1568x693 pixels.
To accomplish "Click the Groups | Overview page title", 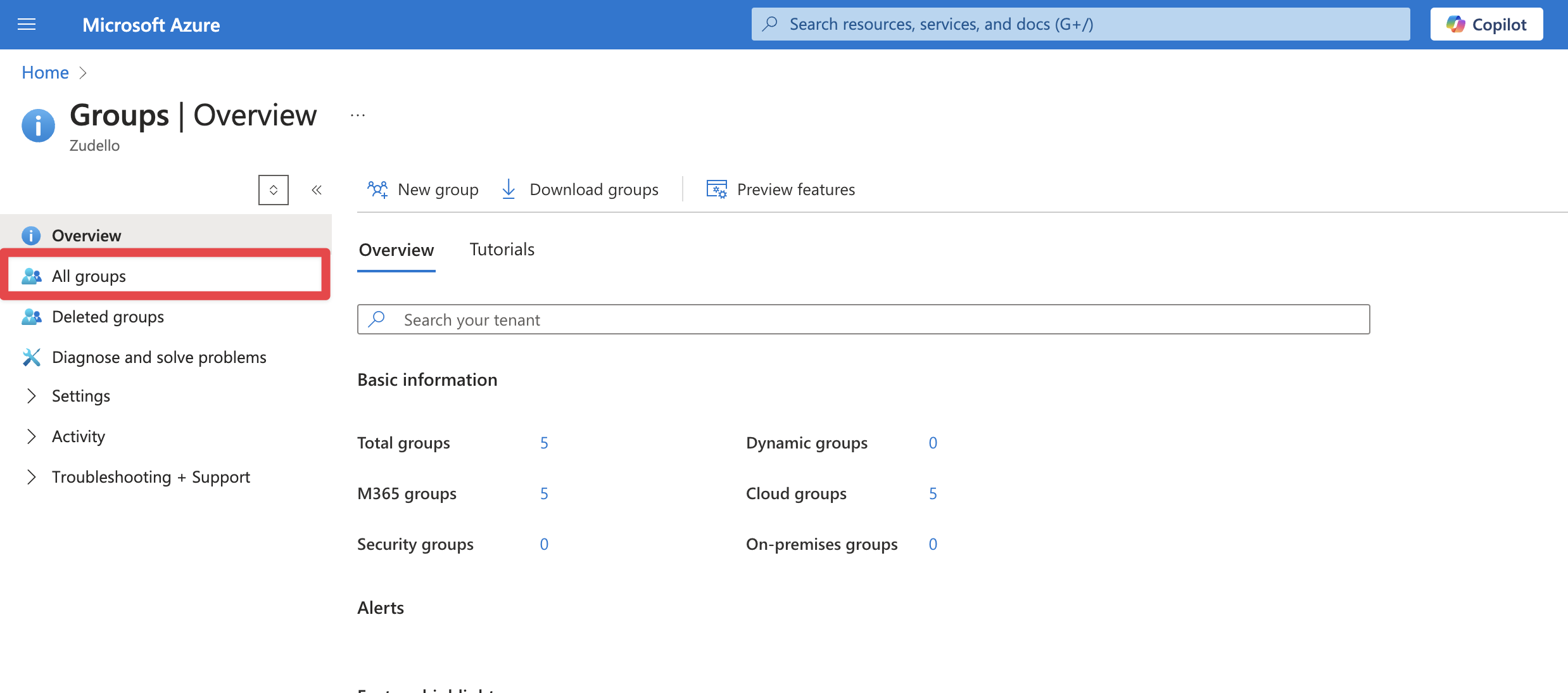I will tap(193, 115).
